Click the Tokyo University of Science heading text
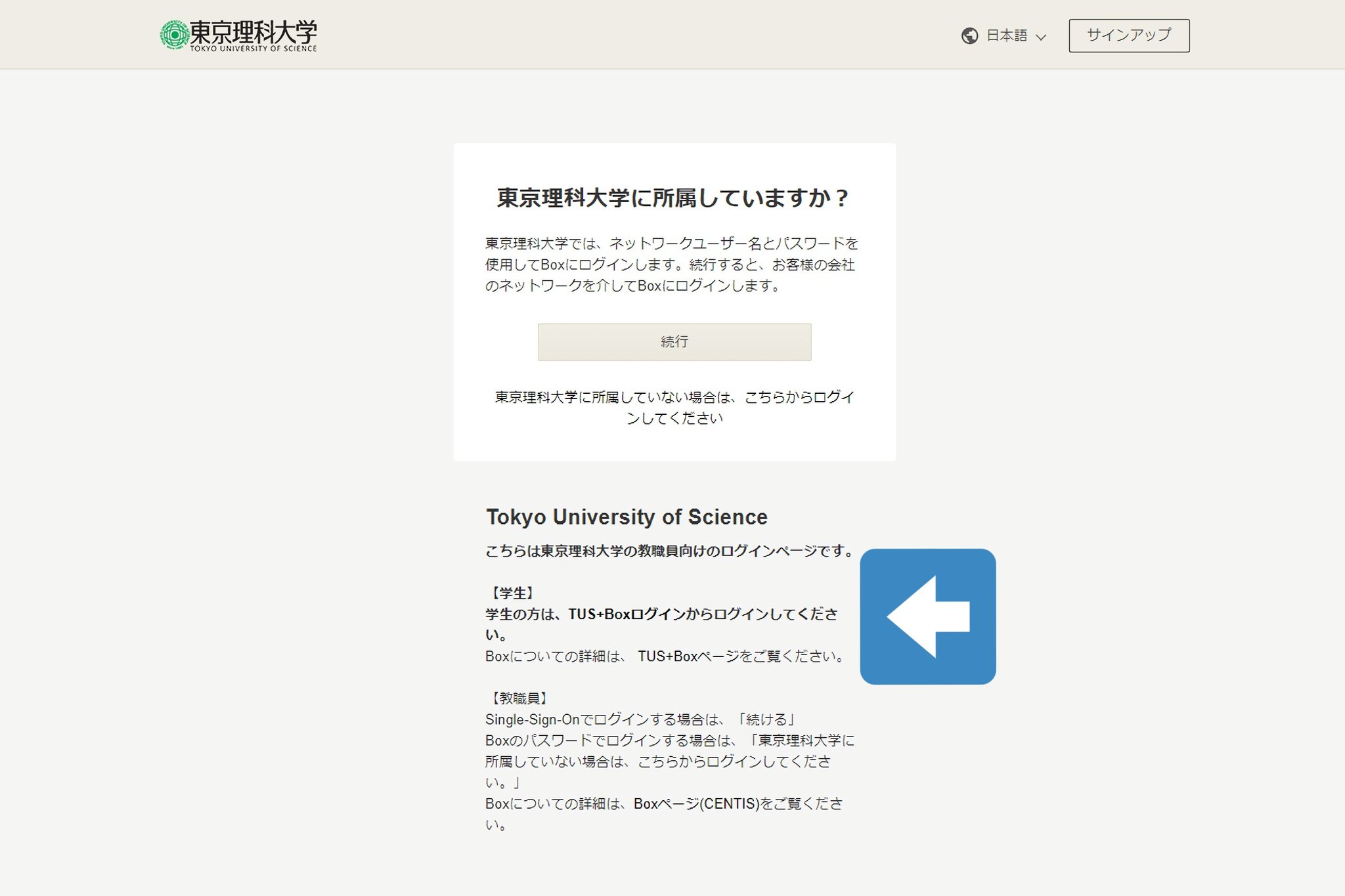The image size is (1345, 896). pyautogui.click(x=627, y=517)
